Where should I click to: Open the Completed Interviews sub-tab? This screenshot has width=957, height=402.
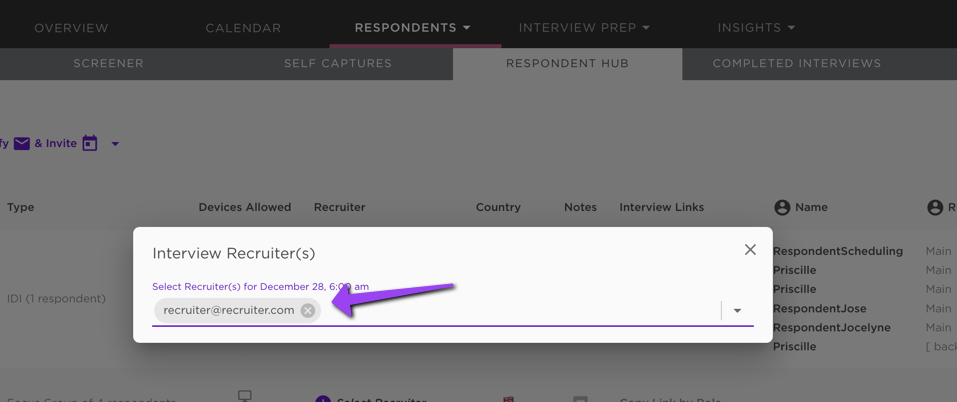pyautogui.click(x=796, y=63)
